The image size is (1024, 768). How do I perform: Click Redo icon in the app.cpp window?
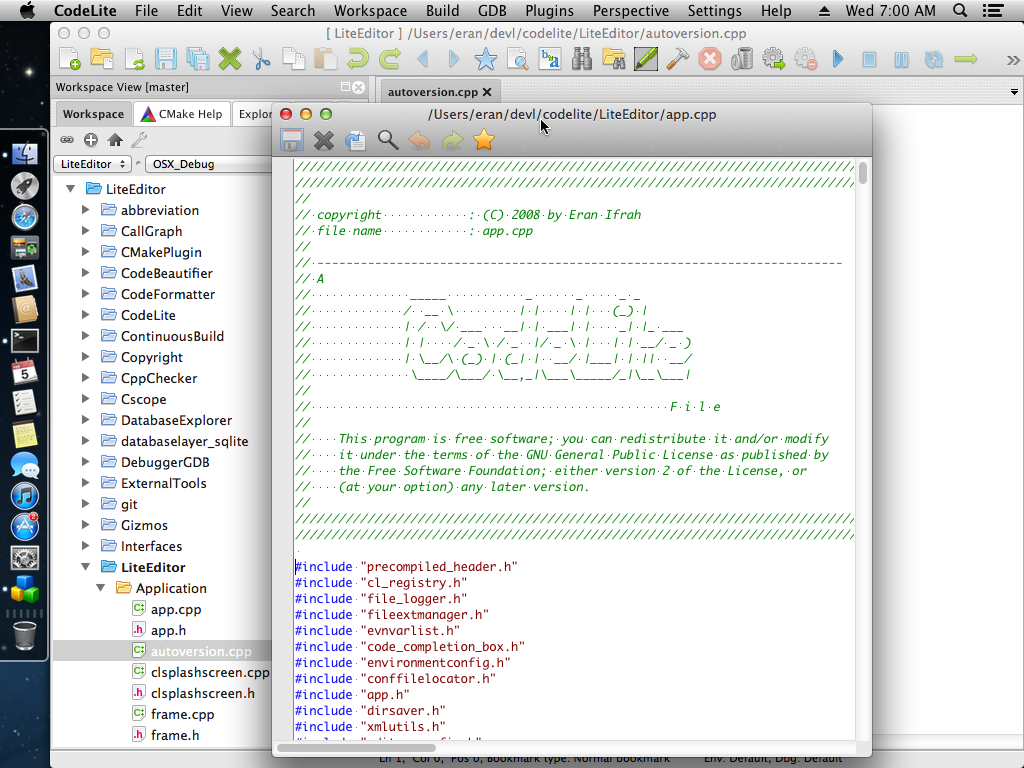(x=452, y=140)
